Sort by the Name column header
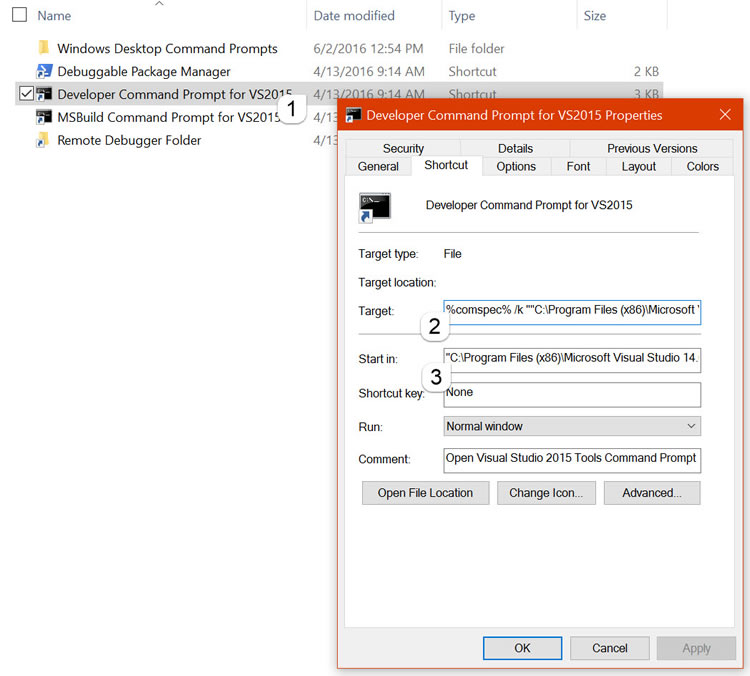750x676 pixels. 54,16
